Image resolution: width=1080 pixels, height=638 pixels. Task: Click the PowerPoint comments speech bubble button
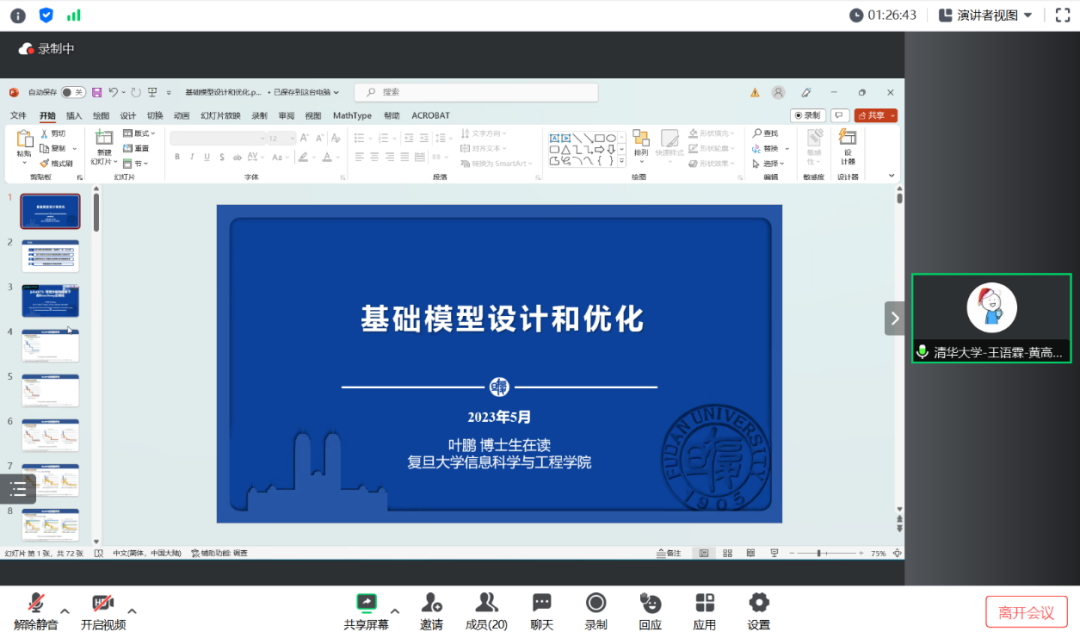point(839,115)
